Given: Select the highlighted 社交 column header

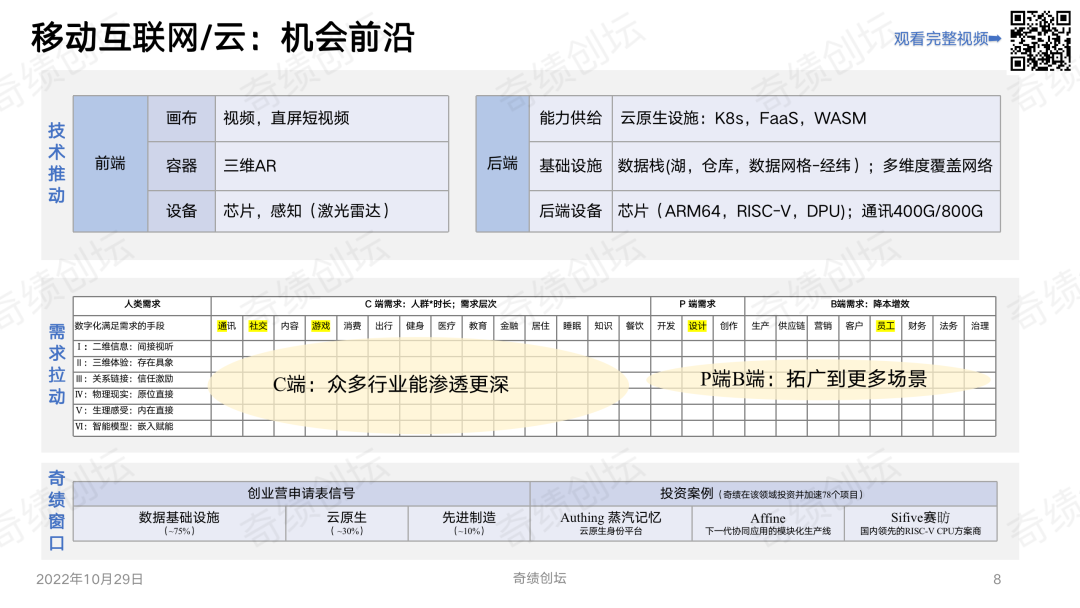Looking at the screenshot, I should [258, 326].
